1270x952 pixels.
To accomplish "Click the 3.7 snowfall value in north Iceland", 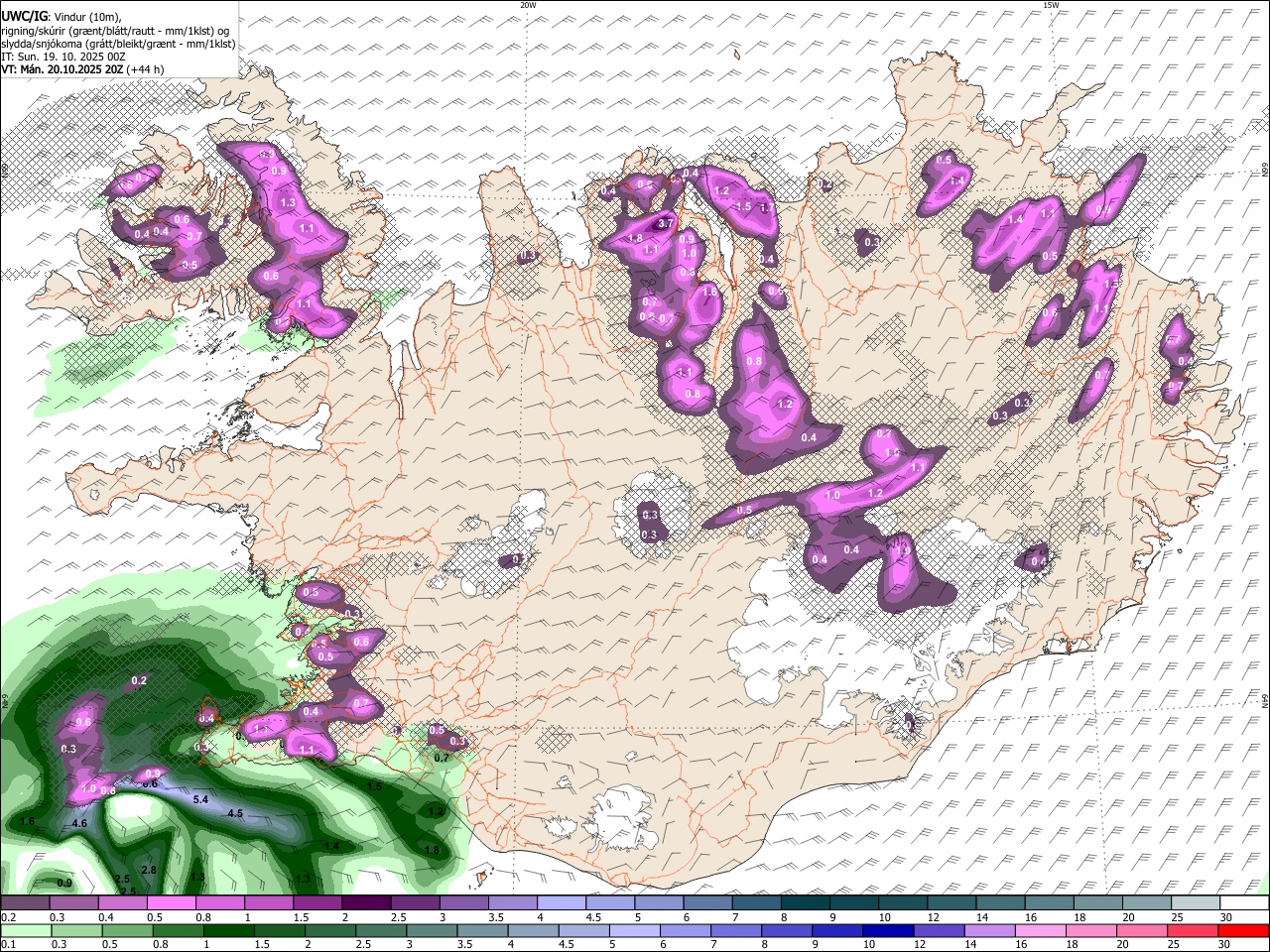I will pos(667,223).
